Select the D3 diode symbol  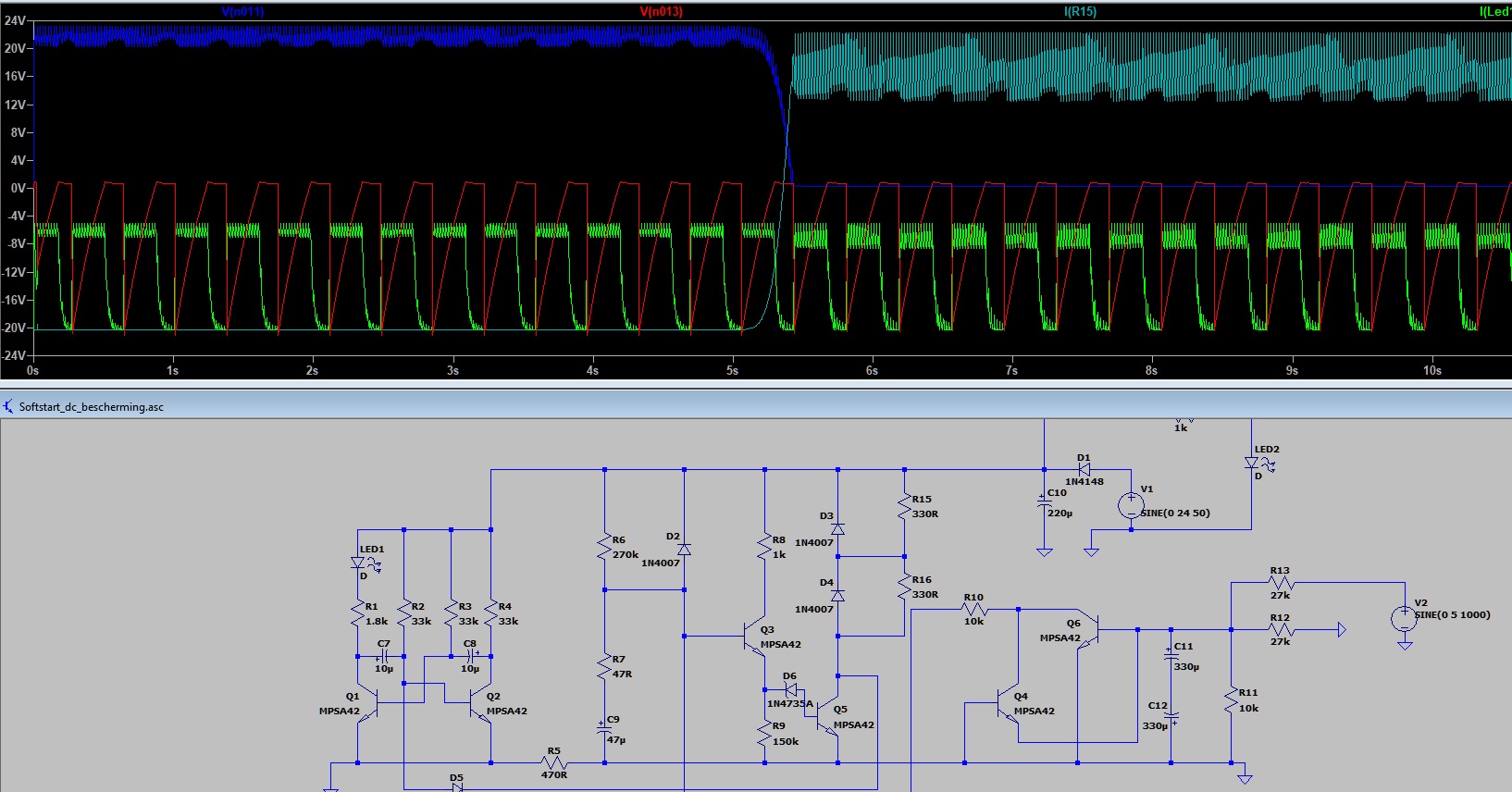837,529
